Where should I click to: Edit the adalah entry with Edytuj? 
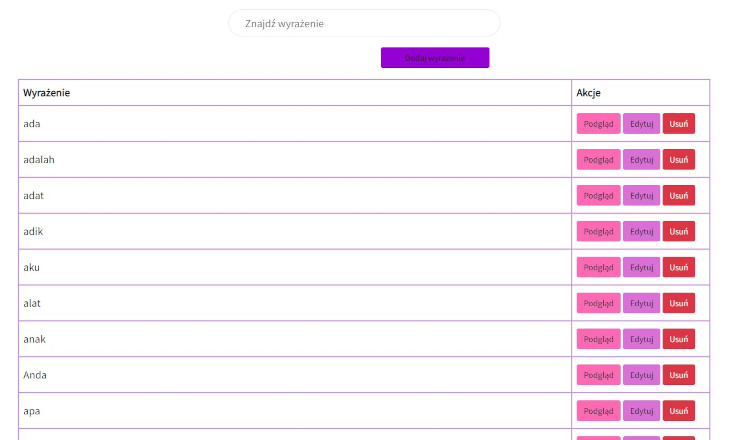[641, 160]
